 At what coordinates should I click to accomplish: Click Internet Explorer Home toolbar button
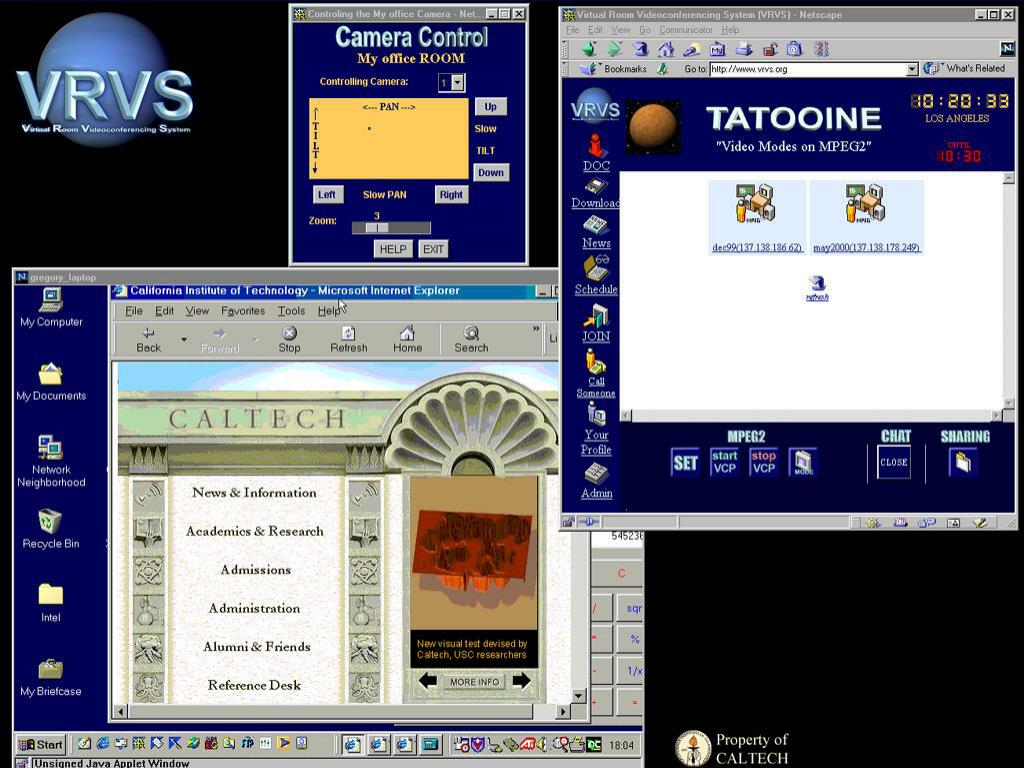click(408, 340)
